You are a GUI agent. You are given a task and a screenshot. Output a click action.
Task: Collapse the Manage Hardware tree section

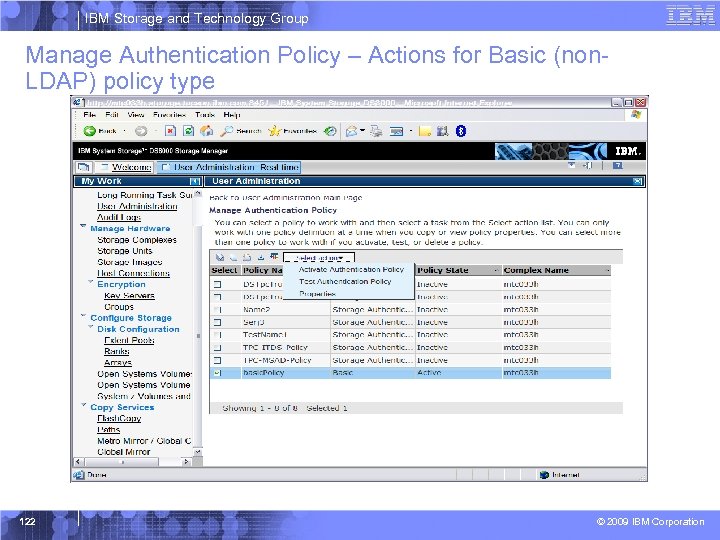[83, 226]
